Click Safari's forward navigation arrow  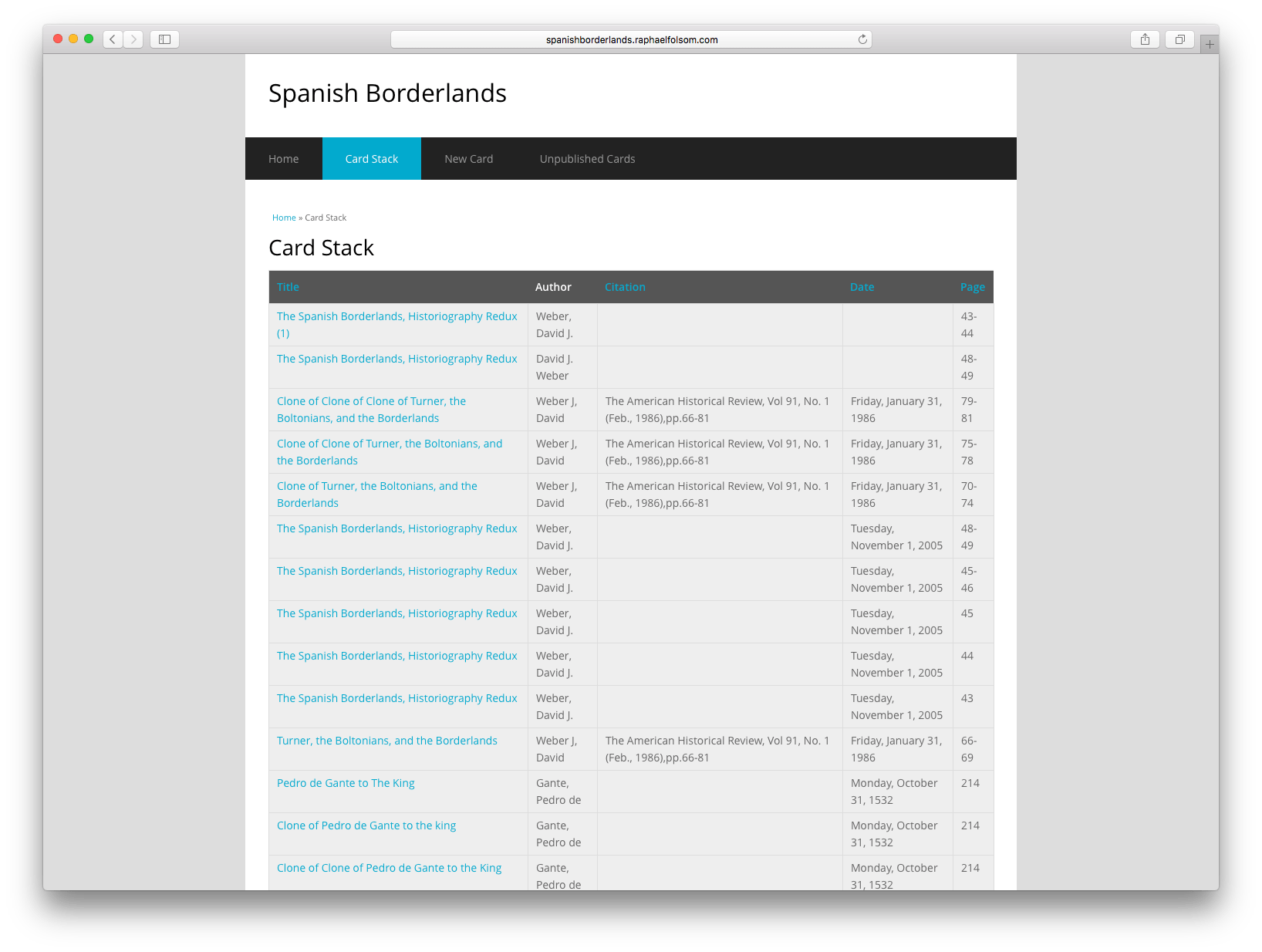coord(133,39)
